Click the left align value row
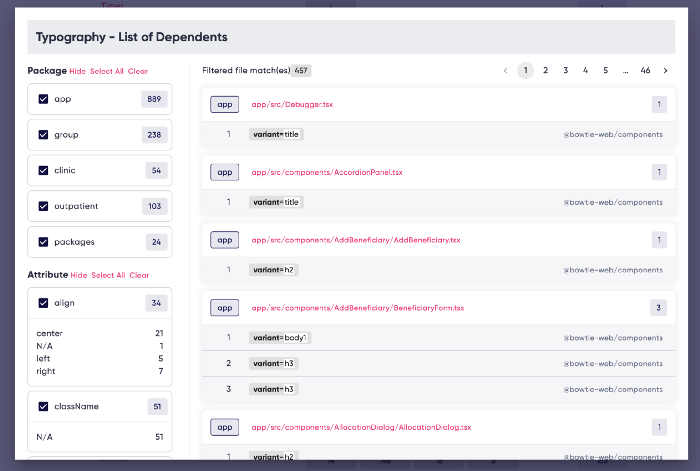Viewport: 700px width, 471px height. 100,358
